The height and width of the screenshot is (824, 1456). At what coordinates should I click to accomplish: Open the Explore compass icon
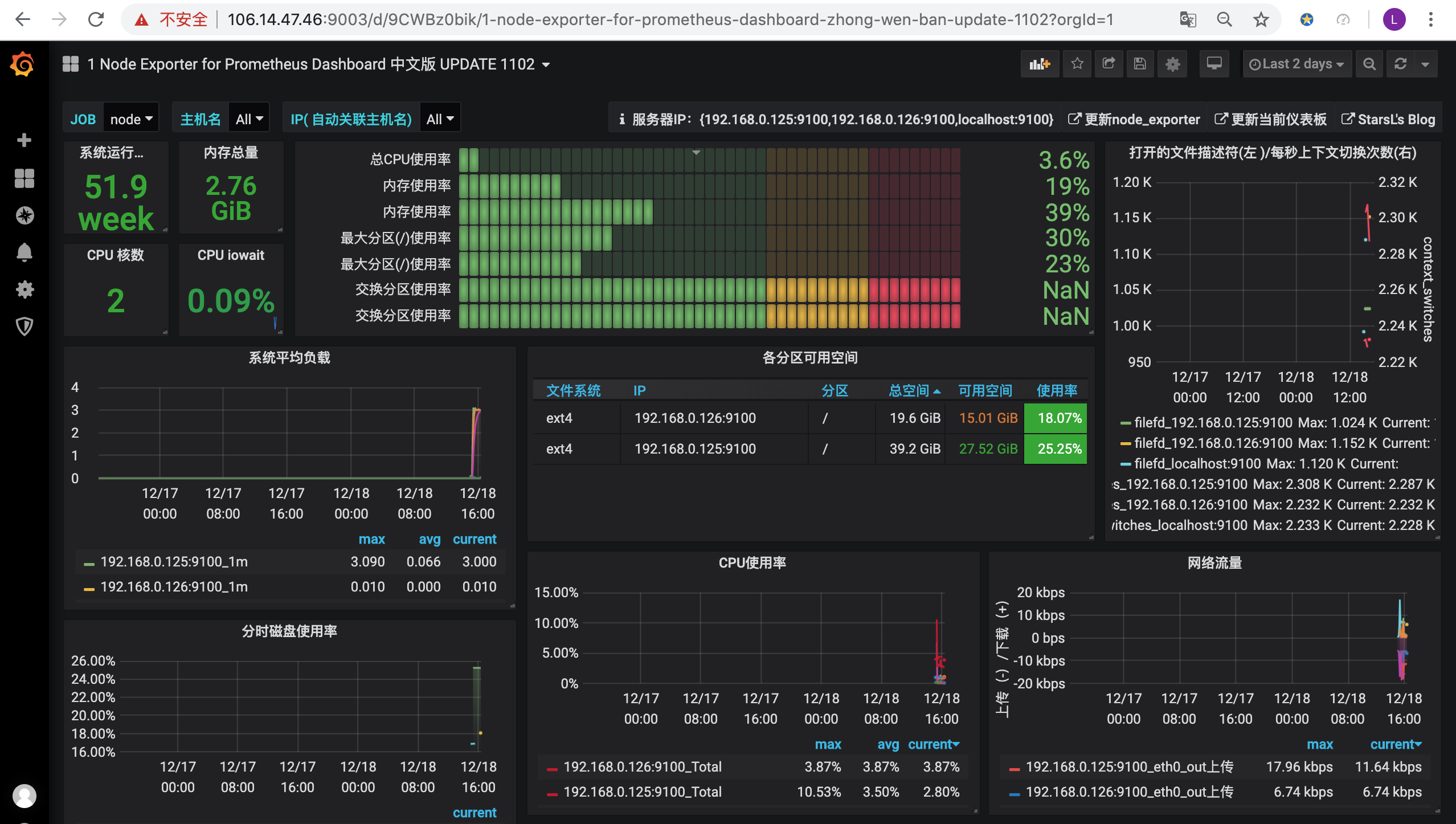click(24, 215)
